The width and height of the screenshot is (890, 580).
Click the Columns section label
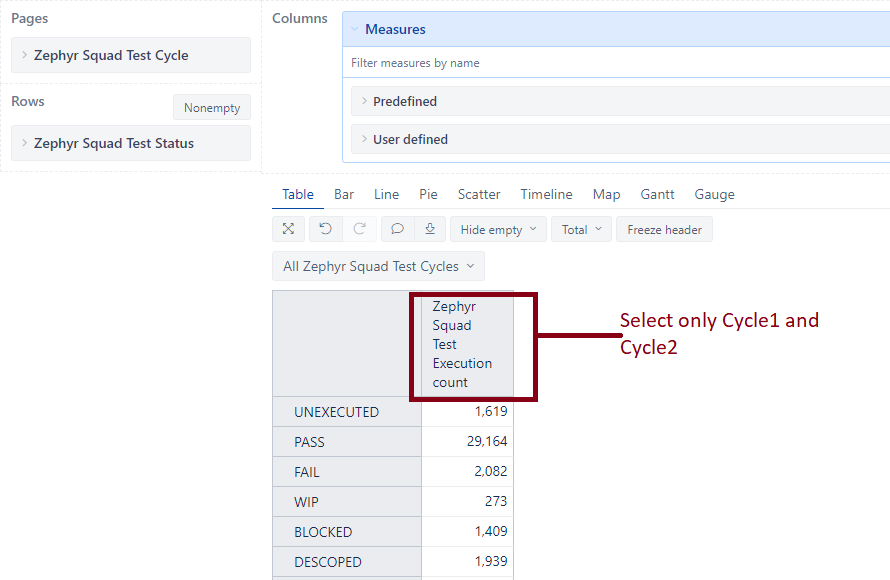coord(300,18)
